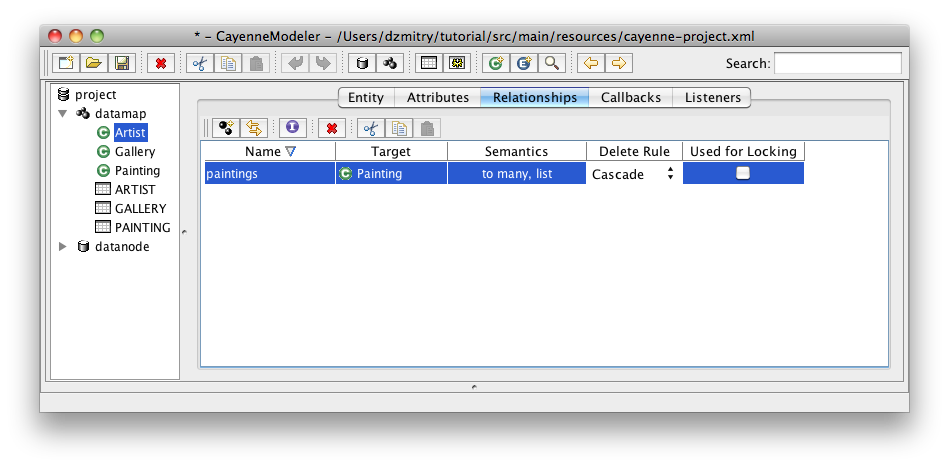Click the Sync relationship yellow arrows icon
Image resolution: width=949 pixels, height=467 pixels.
coord(254,128)
